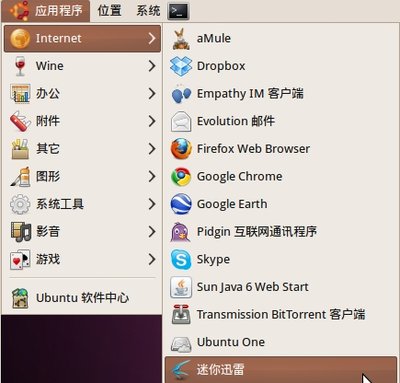
Task: Open Ubuntu 软件中心 label
Action: (83, 298)
